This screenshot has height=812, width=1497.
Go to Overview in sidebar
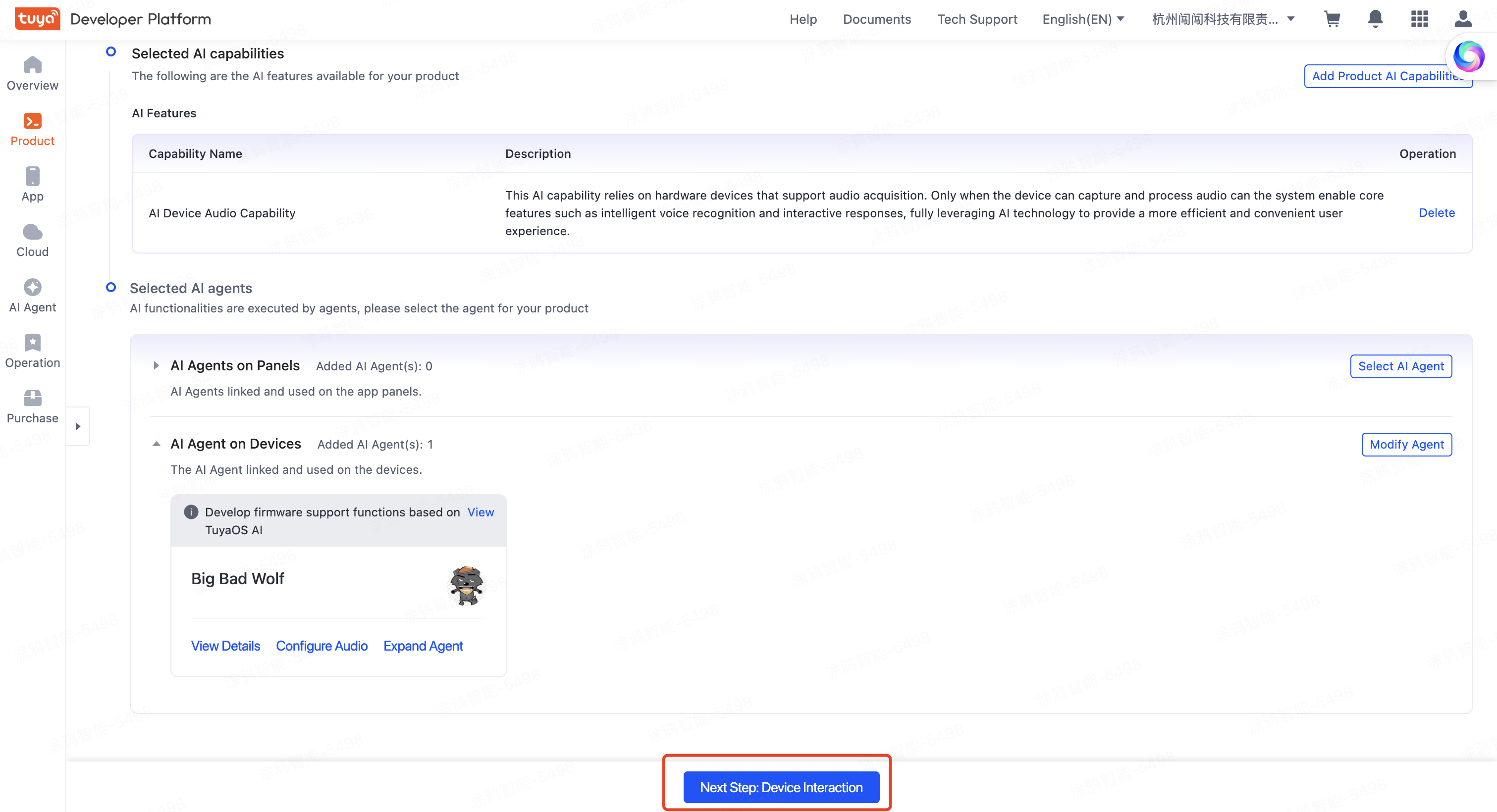pyautogui.click(x=33, y=73)
